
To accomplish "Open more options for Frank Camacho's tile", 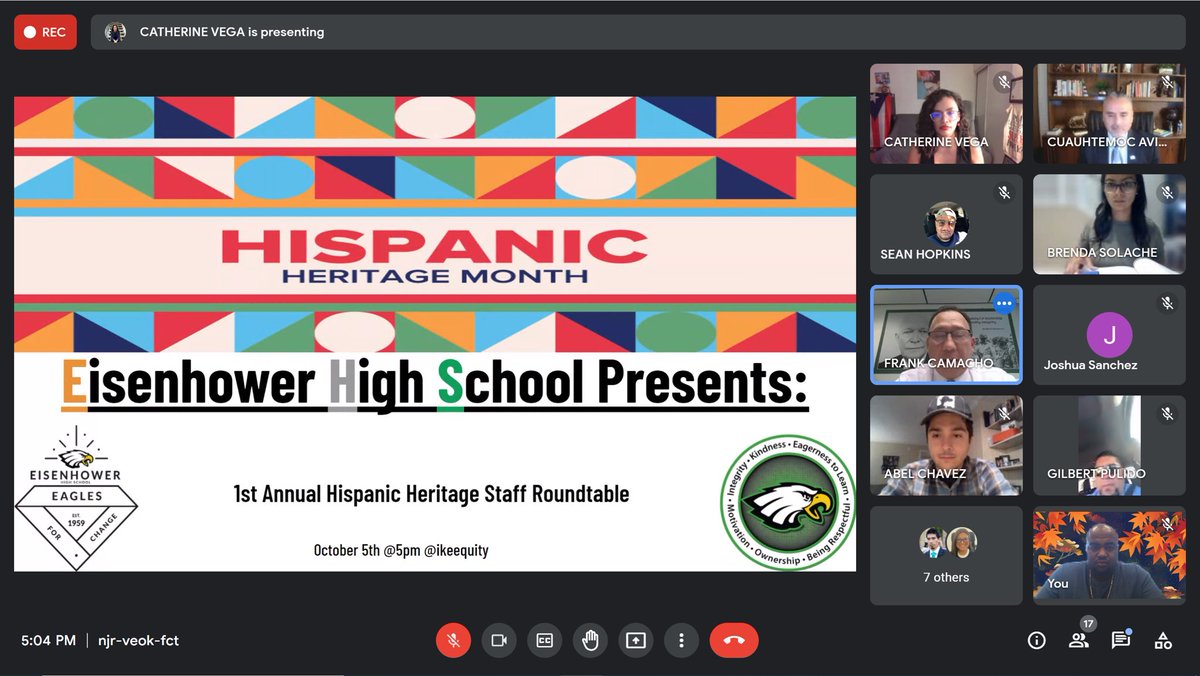I will (x=1004, y=302).
